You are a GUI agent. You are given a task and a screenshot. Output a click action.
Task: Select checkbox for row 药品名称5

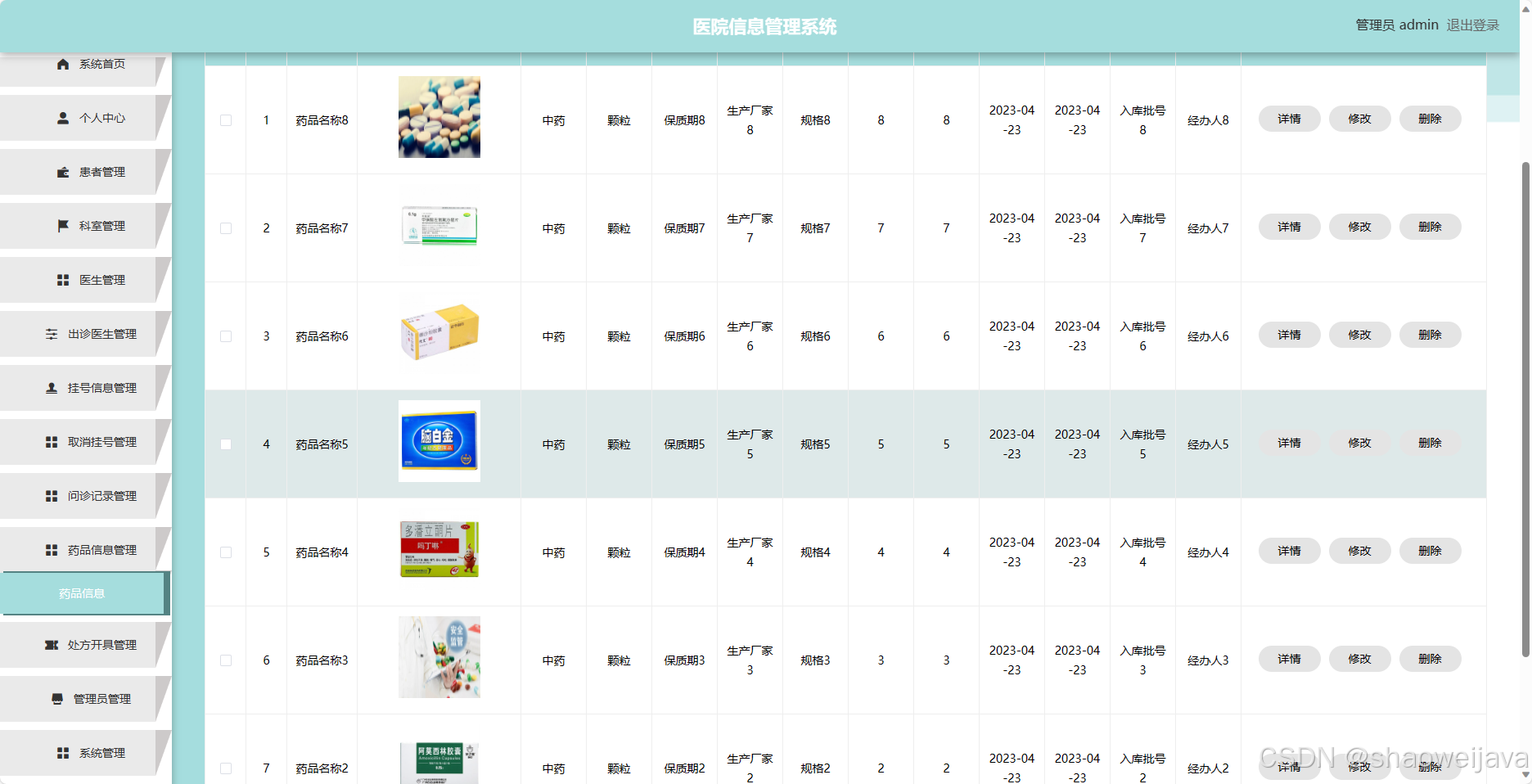point(226,444)
